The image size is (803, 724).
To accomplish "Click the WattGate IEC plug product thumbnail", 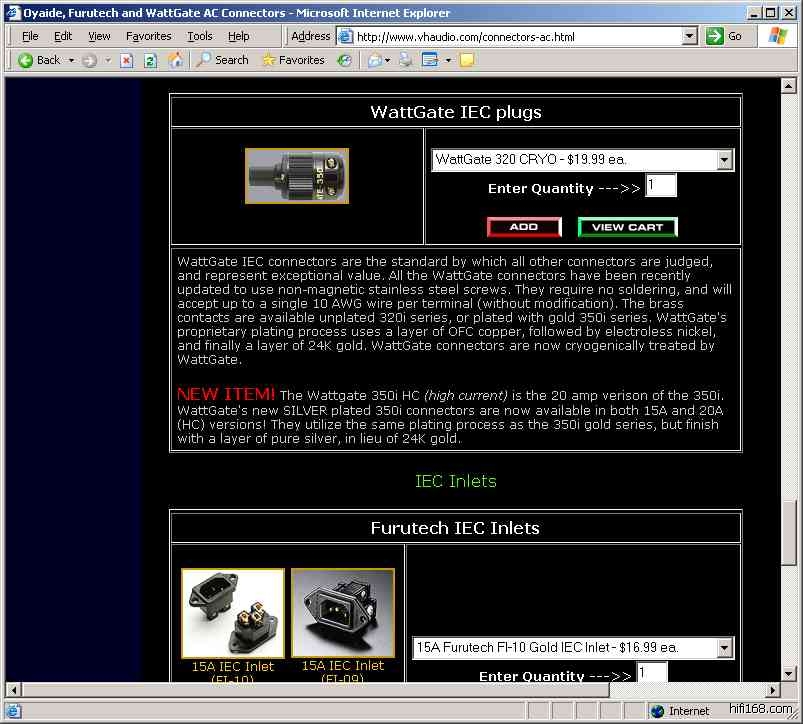I will tap(297, 176).
